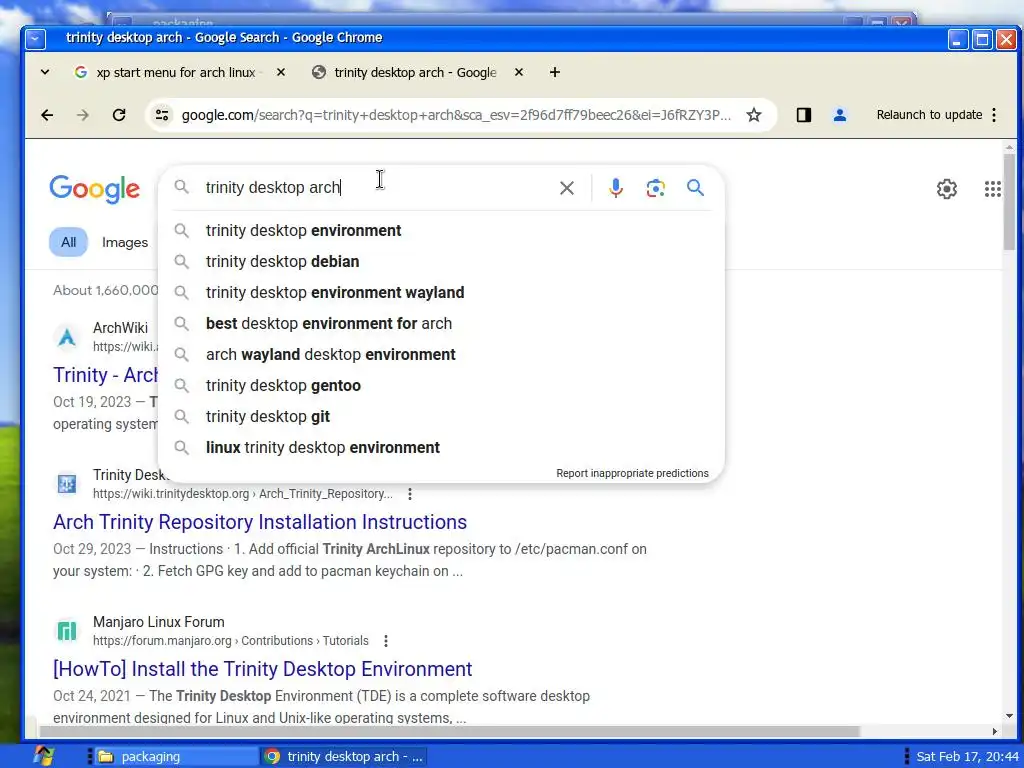Image resolution: width=1024 pixels, height=768 pixels.
Task: Close the 'trinity desktop arch' tab
Action: 519,72
